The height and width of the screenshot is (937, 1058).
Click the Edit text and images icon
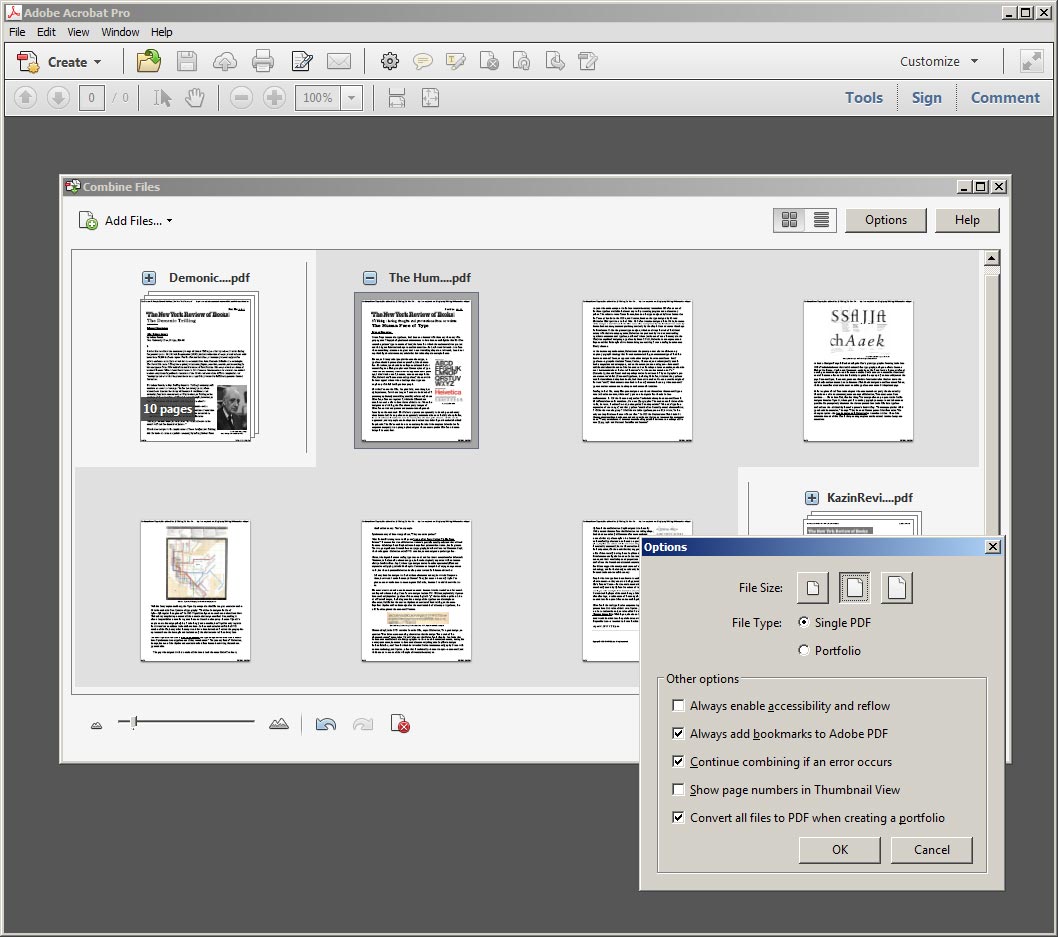click(302, 61)
